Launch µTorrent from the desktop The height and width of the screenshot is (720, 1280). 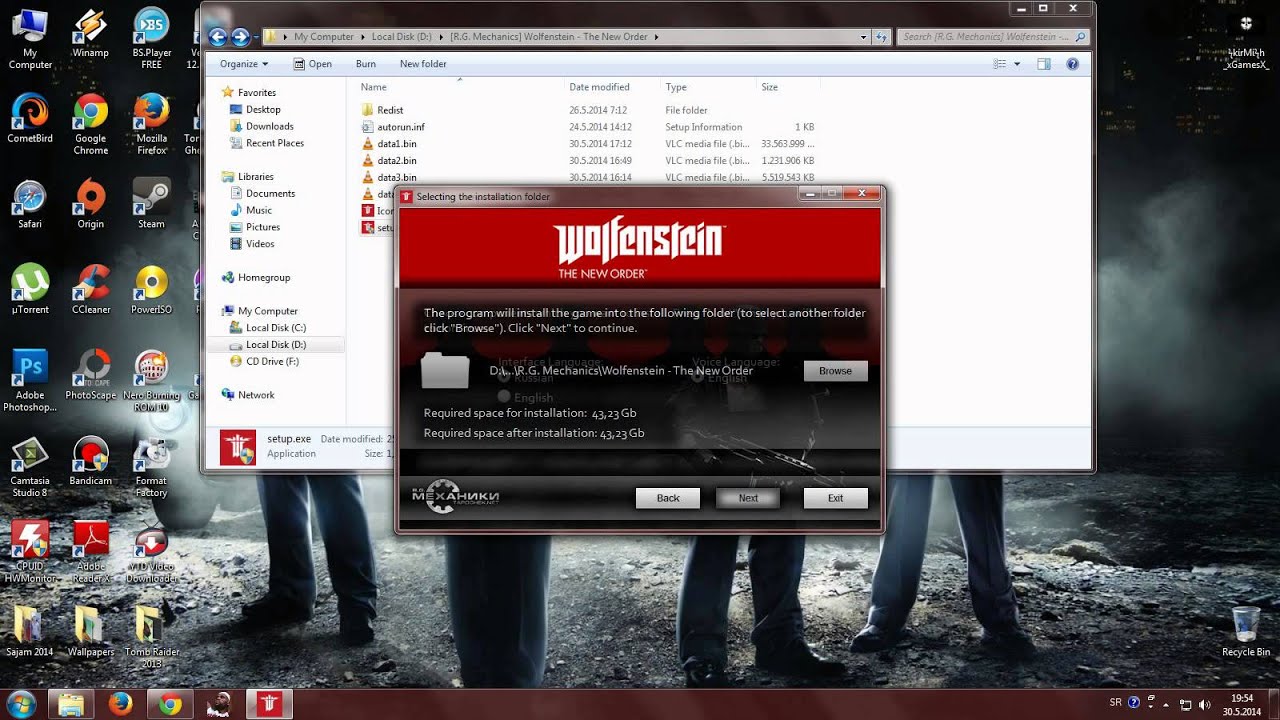tap(30, 290)
